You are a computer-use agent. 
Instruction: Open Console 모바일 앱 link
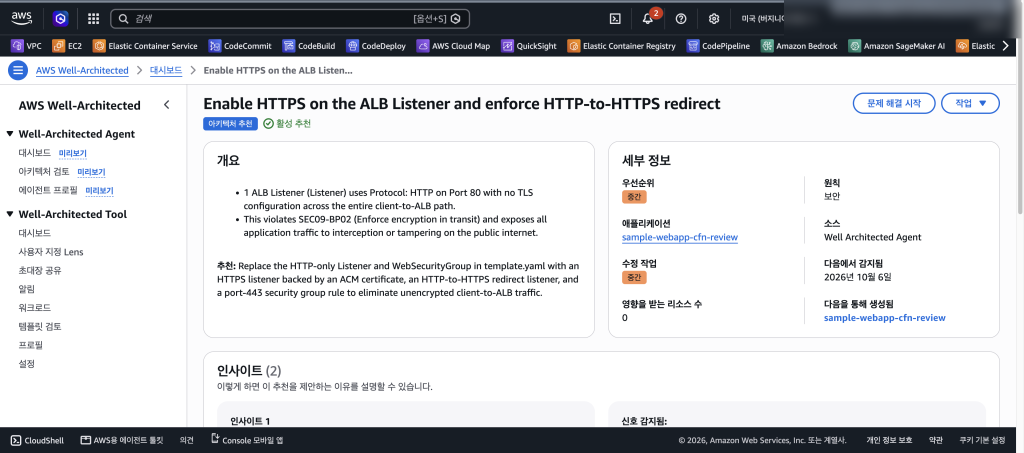pyautogui.click(x=247, y=441)
